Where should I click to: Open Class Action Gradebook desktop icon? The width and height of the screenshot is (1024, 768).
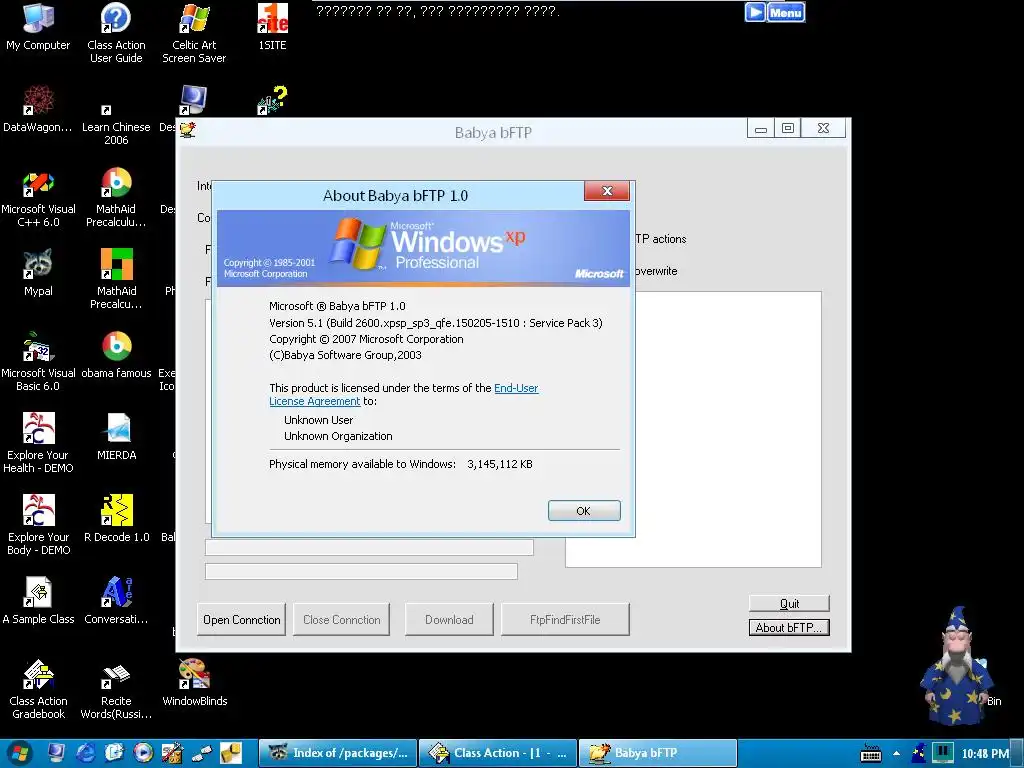pos(38,690)
